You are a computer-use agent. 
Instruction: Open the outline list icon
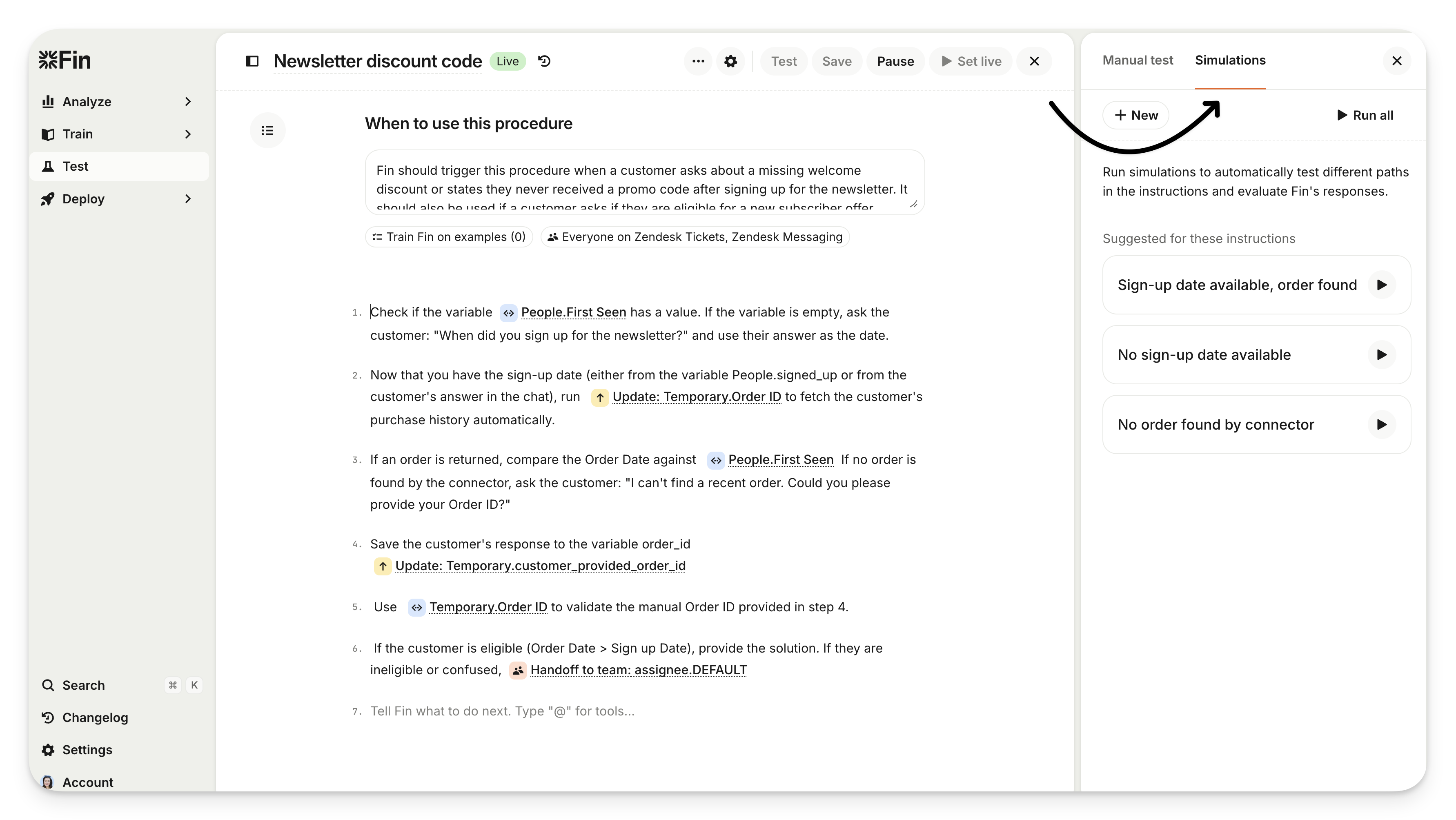[267, 131]
